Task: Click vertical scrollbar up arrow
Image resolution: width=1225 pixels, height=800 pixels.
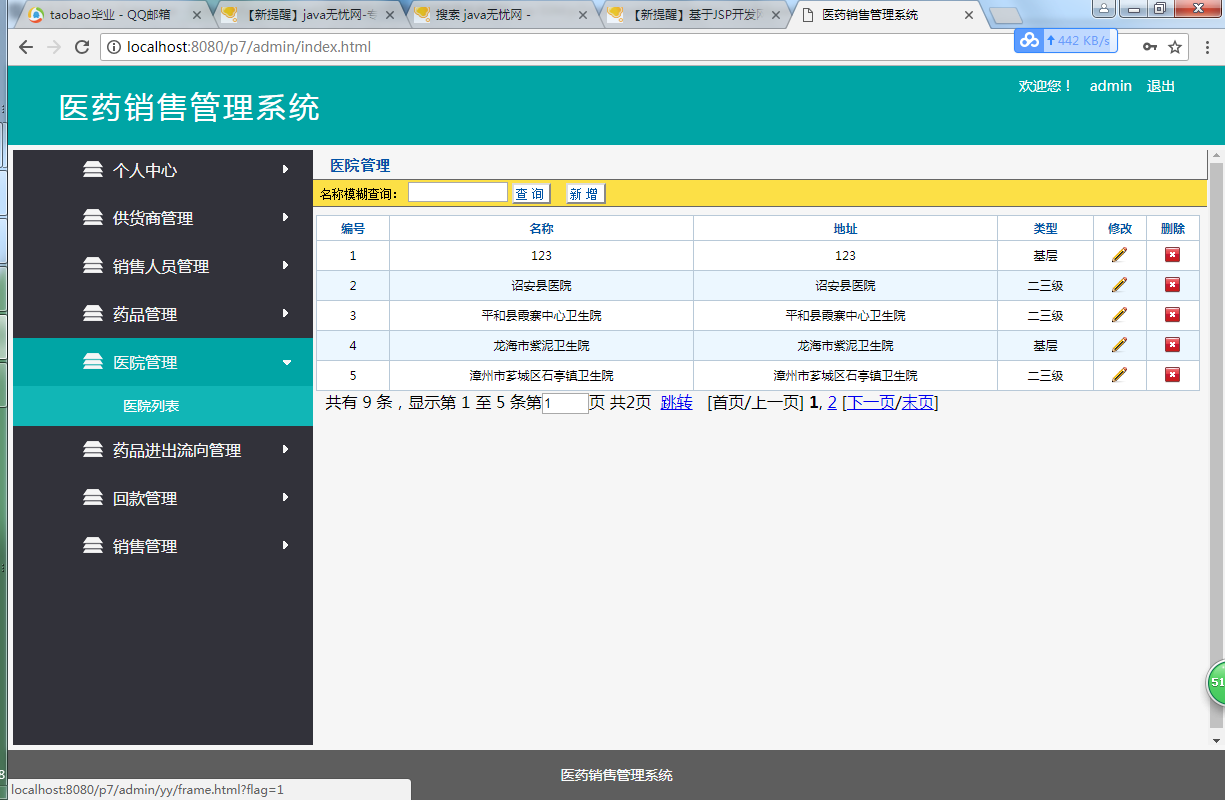Action: [x=1216, y=156]
